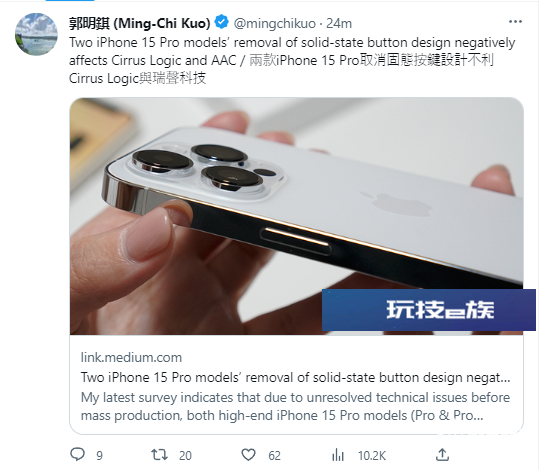This screenshot has height=470, width=539.
Task: Retweet this post using the arrows icon
Action: 160,455
